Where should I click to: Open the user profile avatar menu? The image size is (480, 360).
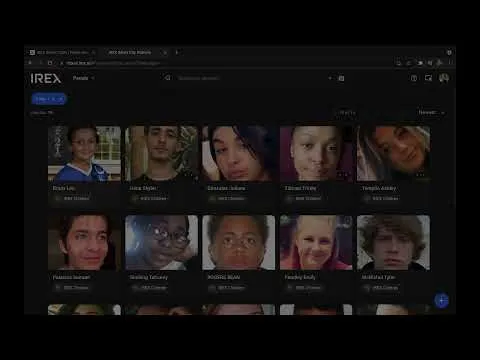(444, 78)
